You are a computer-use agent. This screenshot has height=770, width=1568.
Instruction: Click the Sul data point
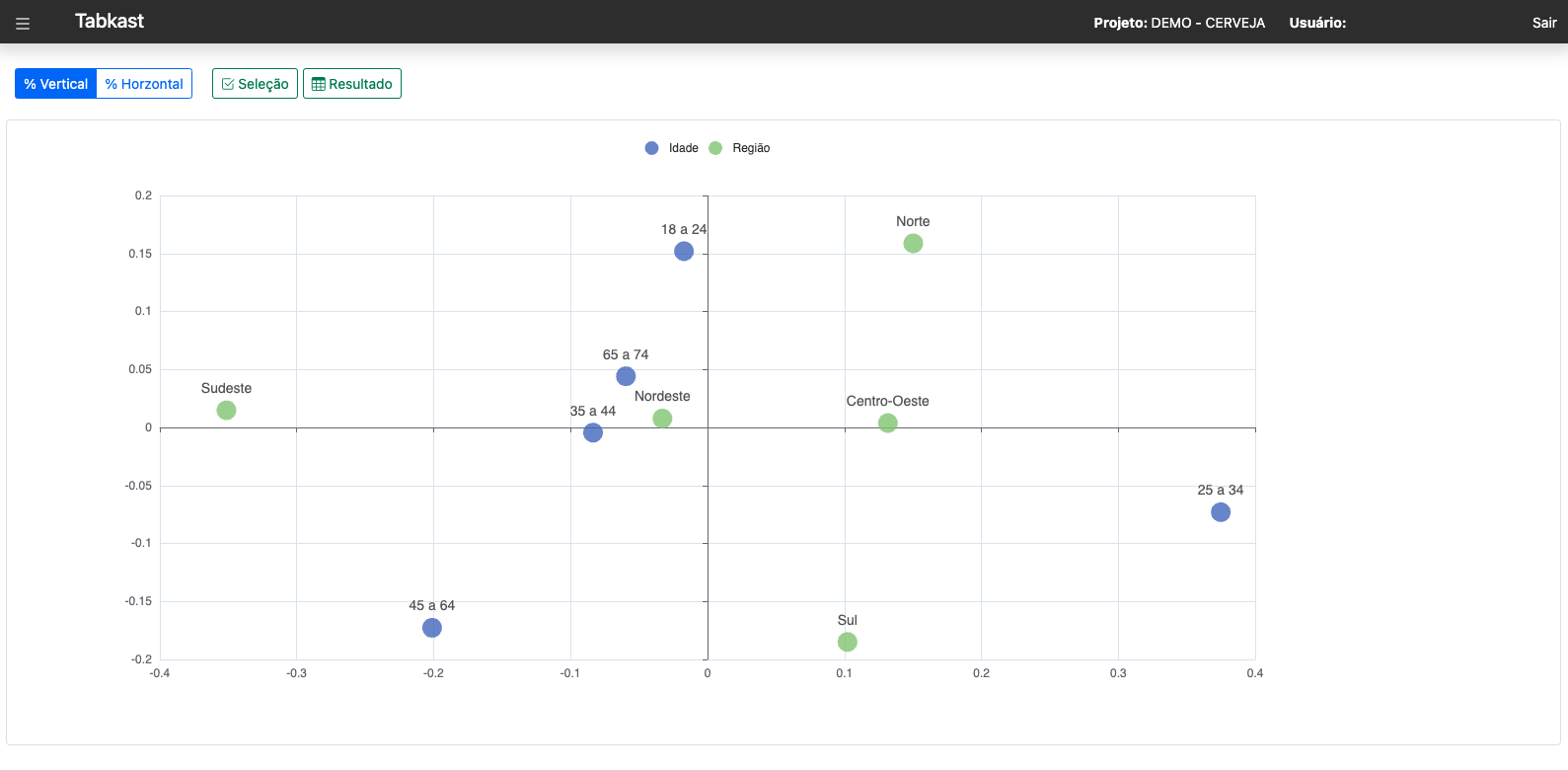tap(847, 642)
